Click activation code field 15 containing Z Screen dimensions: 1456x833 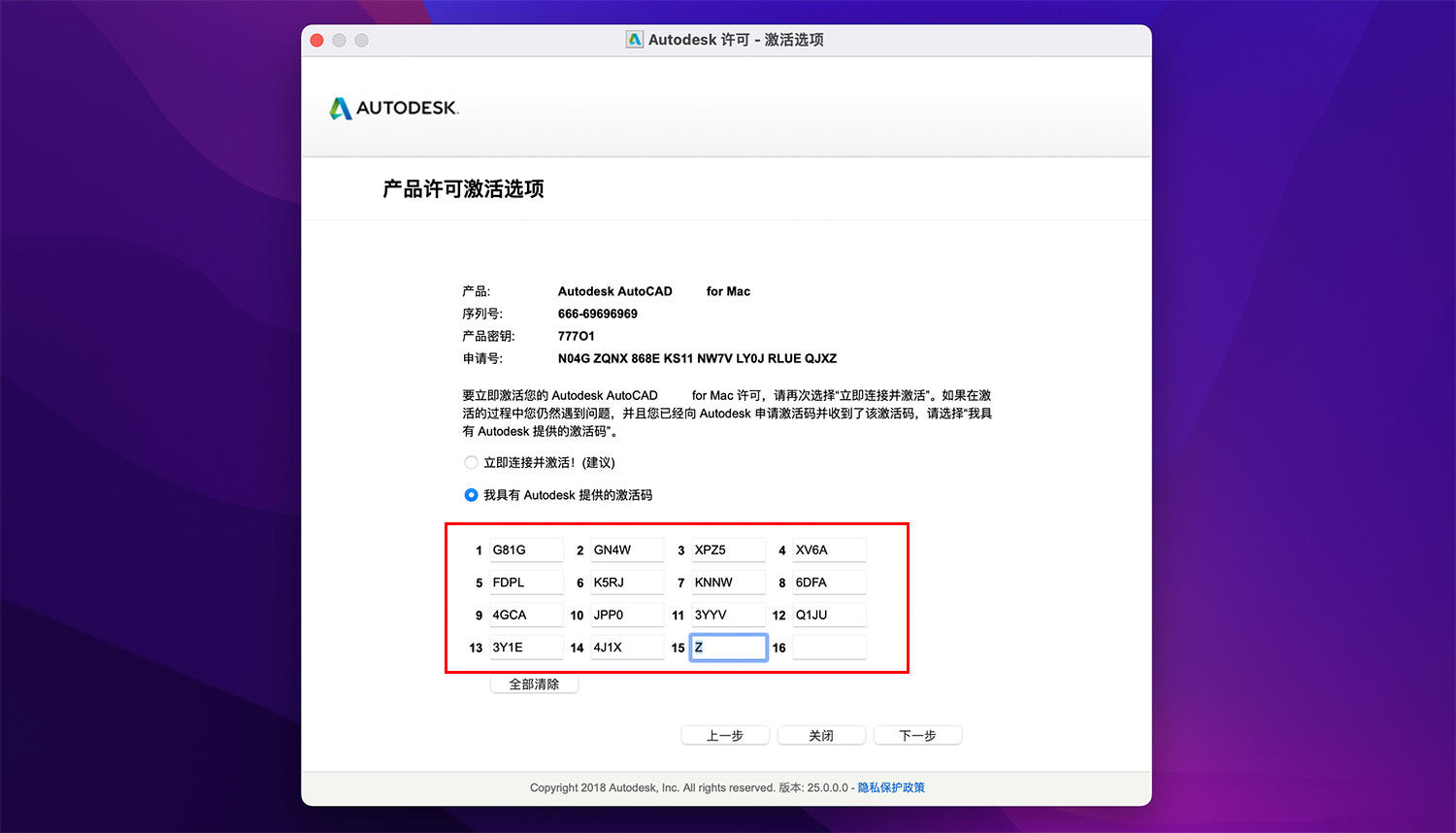pyautogui.click(x=728, y=648)
